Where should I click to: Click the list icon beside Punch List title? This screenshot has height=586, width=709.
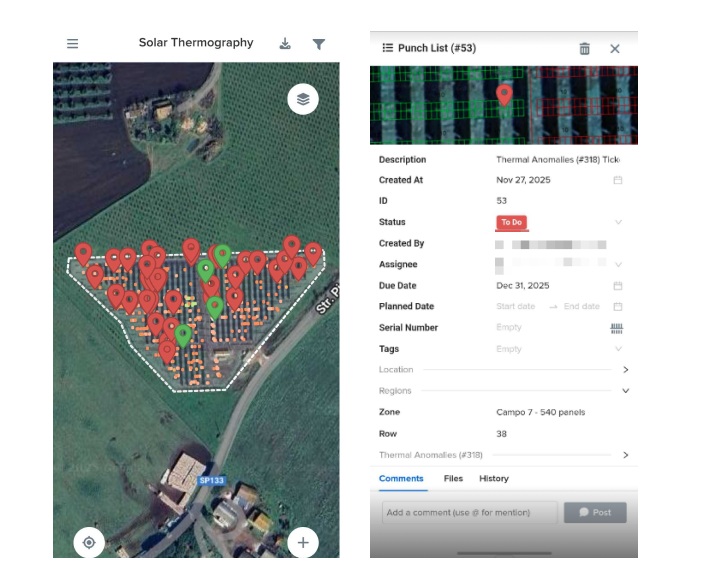click(x=388, y=47)
